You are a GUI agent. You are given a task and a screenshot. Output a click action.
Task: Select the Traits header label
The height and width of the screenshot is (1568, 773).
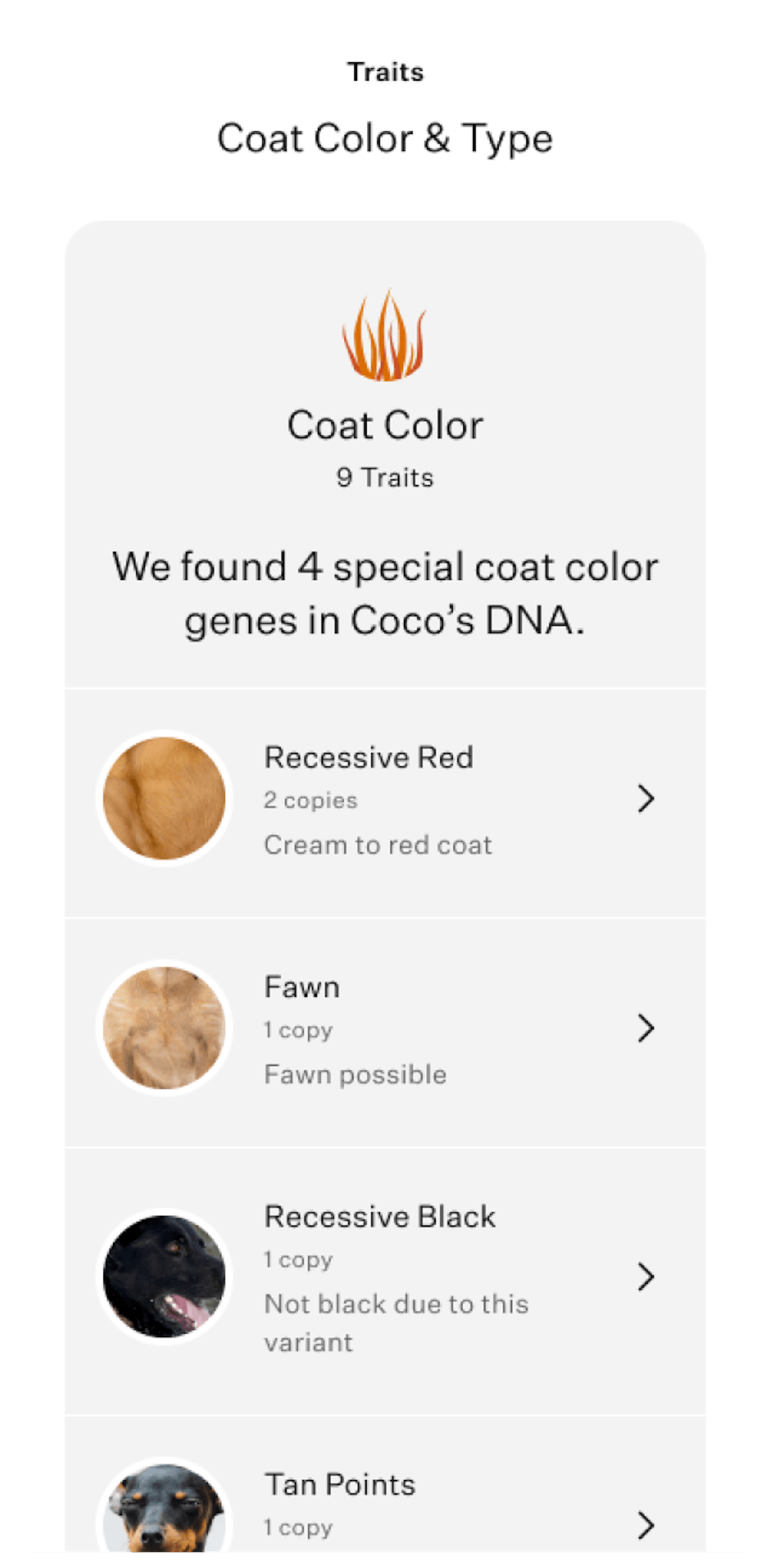point(386,72)
